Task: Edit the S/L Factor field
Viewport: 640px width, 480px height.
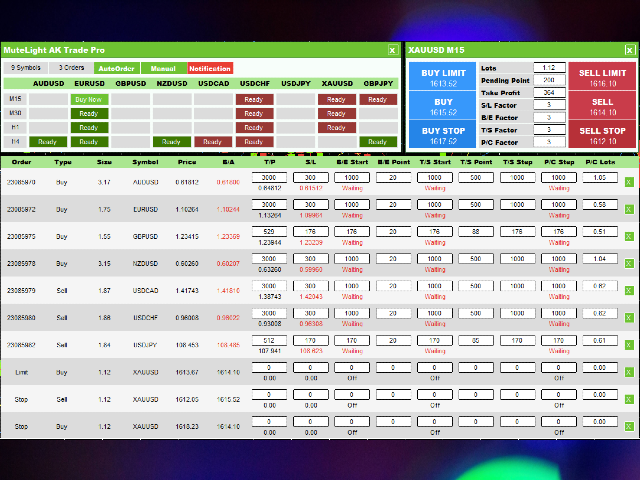Action: [x=549, y=105]
